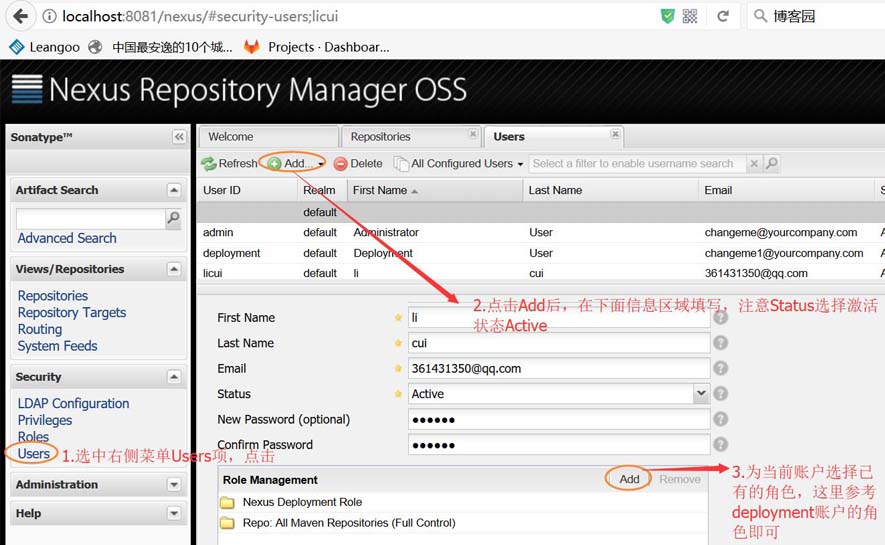
Task: Reload the page with the refresh icon
Action: point(723,16)
